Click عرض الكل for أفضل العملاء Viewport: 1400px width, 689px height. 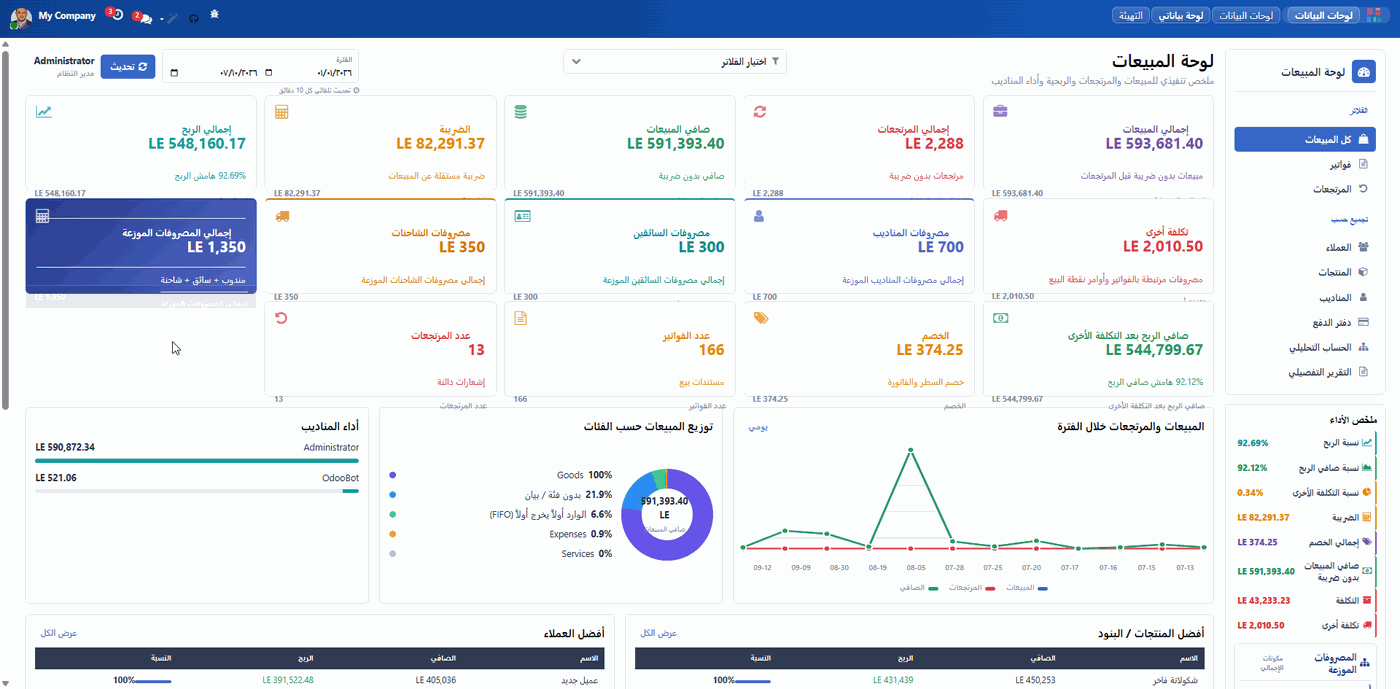59,633
